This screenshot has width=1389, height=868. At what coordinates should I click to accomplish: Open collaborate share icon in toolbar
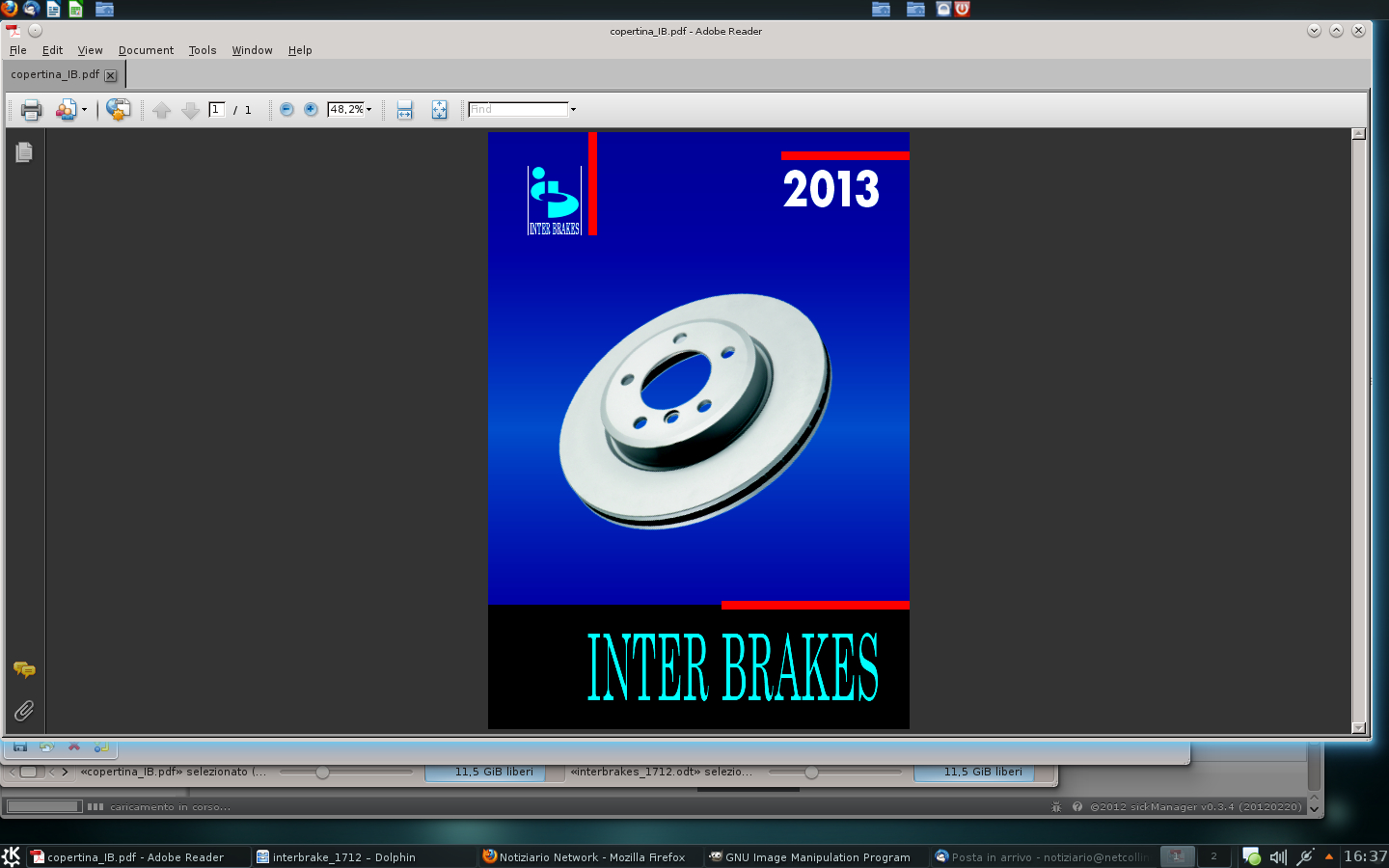pyautogui.click(x=66, y=110)
